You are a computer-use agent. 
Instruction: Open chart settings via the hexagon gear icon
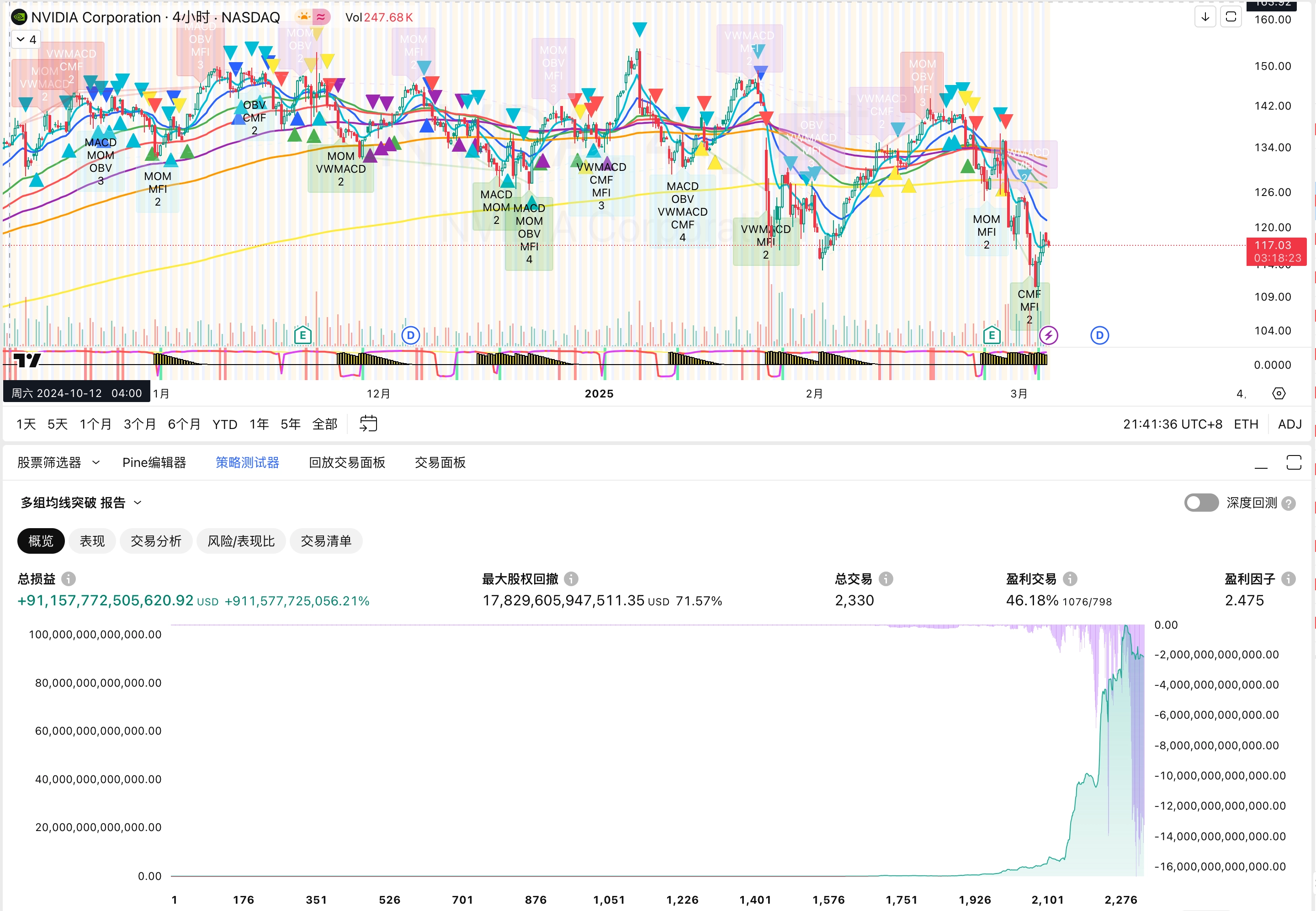pos(1279,393)
